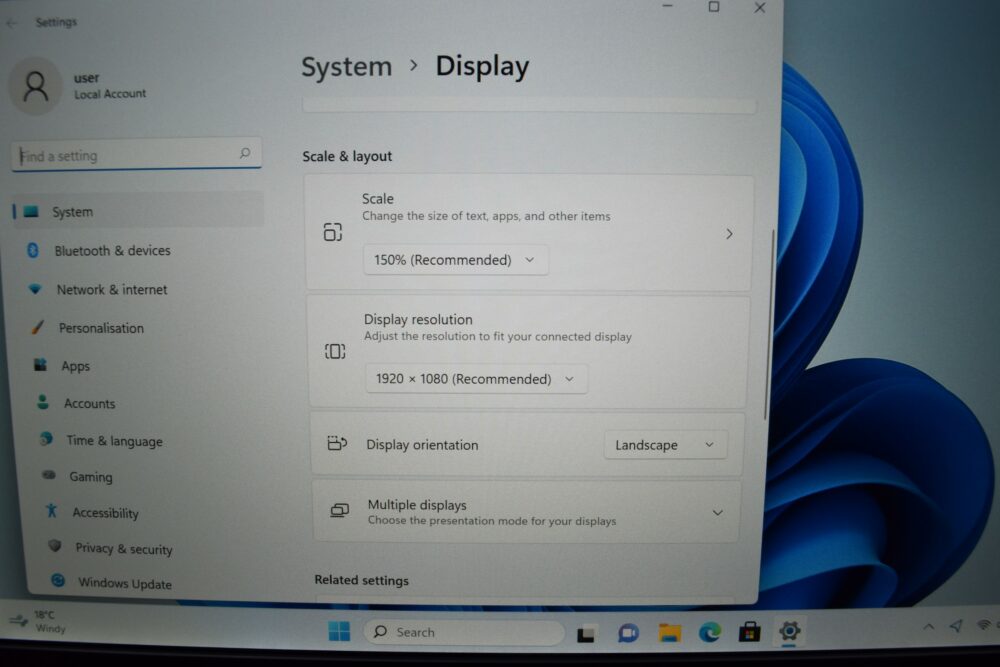
Task: Click the Display orientation label
Action: pyautogui.click(x=422, y=444)
